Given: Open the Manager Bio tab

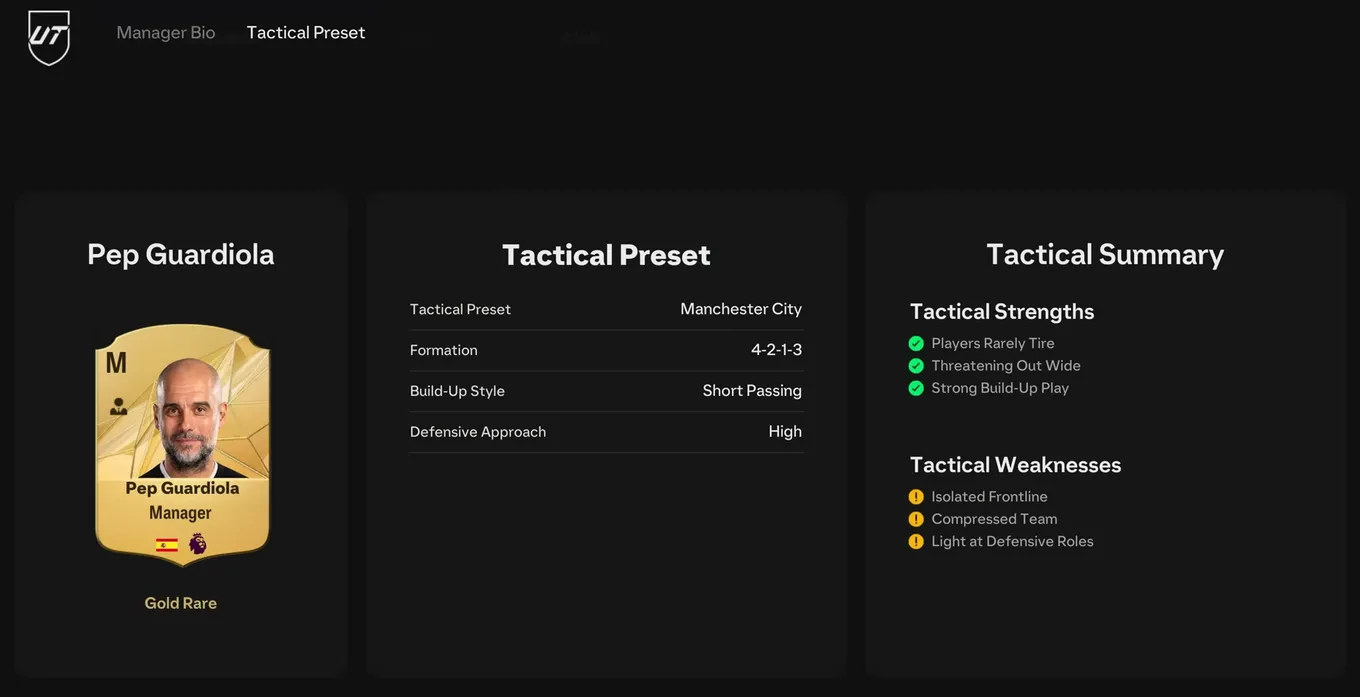Looking at the screenshot, I should [166, 32].
